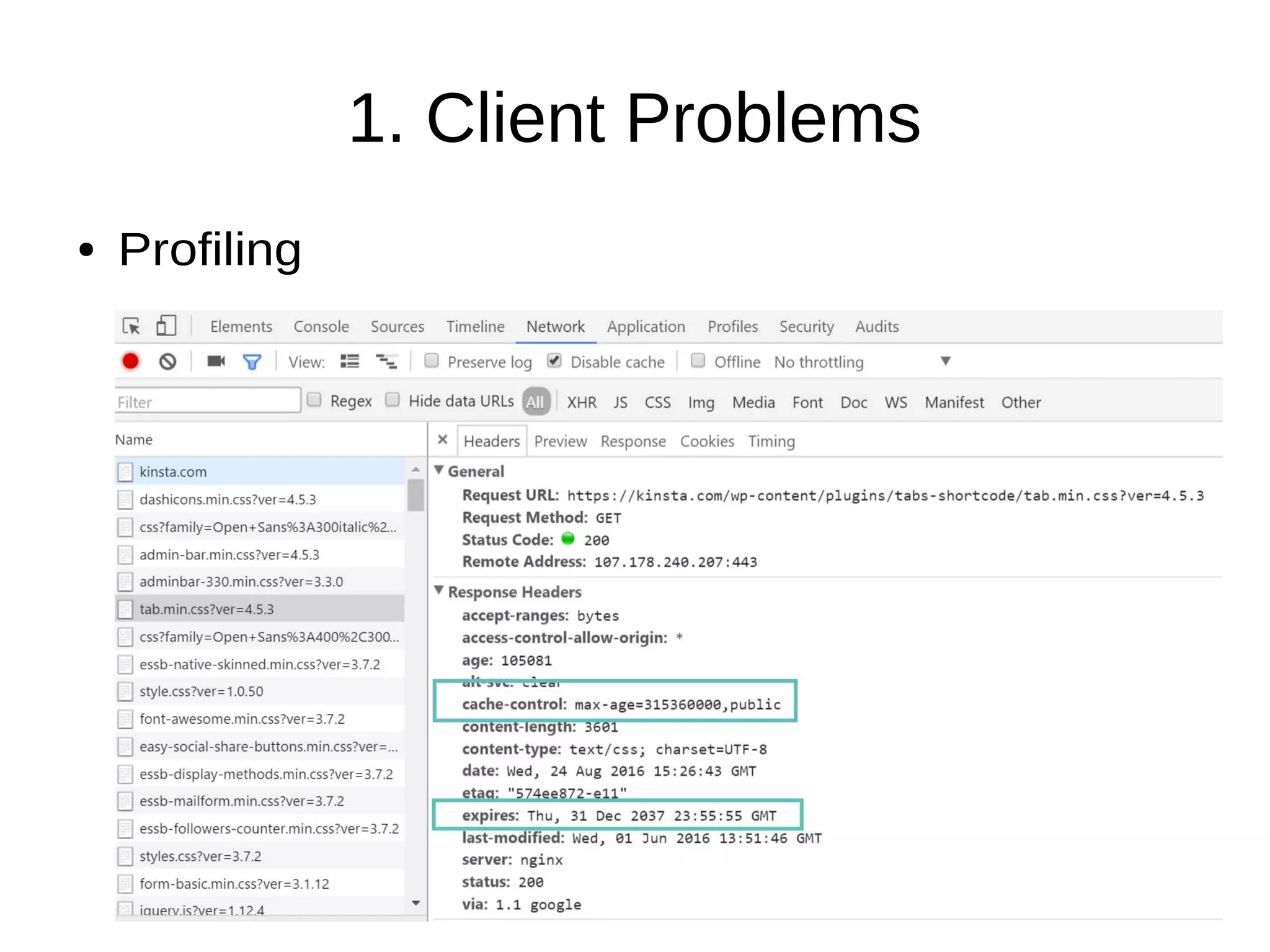The width and height of the screenshot is (1270, 952).
Task: Filter requests by Img
Action: coord(701,403)
